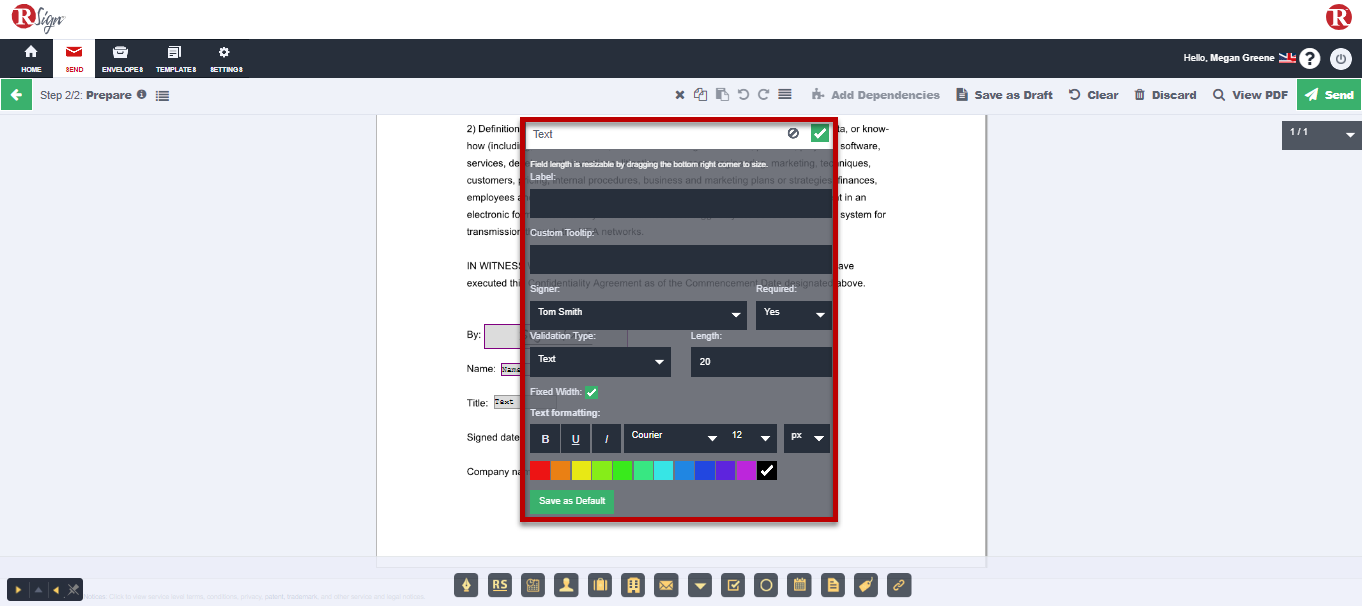Toggle bold text formatting

(x=545, y=439)
